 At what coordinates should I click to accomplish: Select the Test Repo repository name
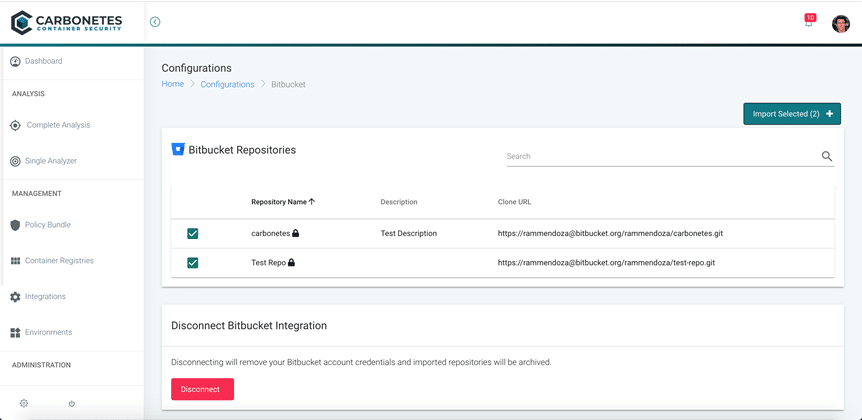(x=268, y=263)
